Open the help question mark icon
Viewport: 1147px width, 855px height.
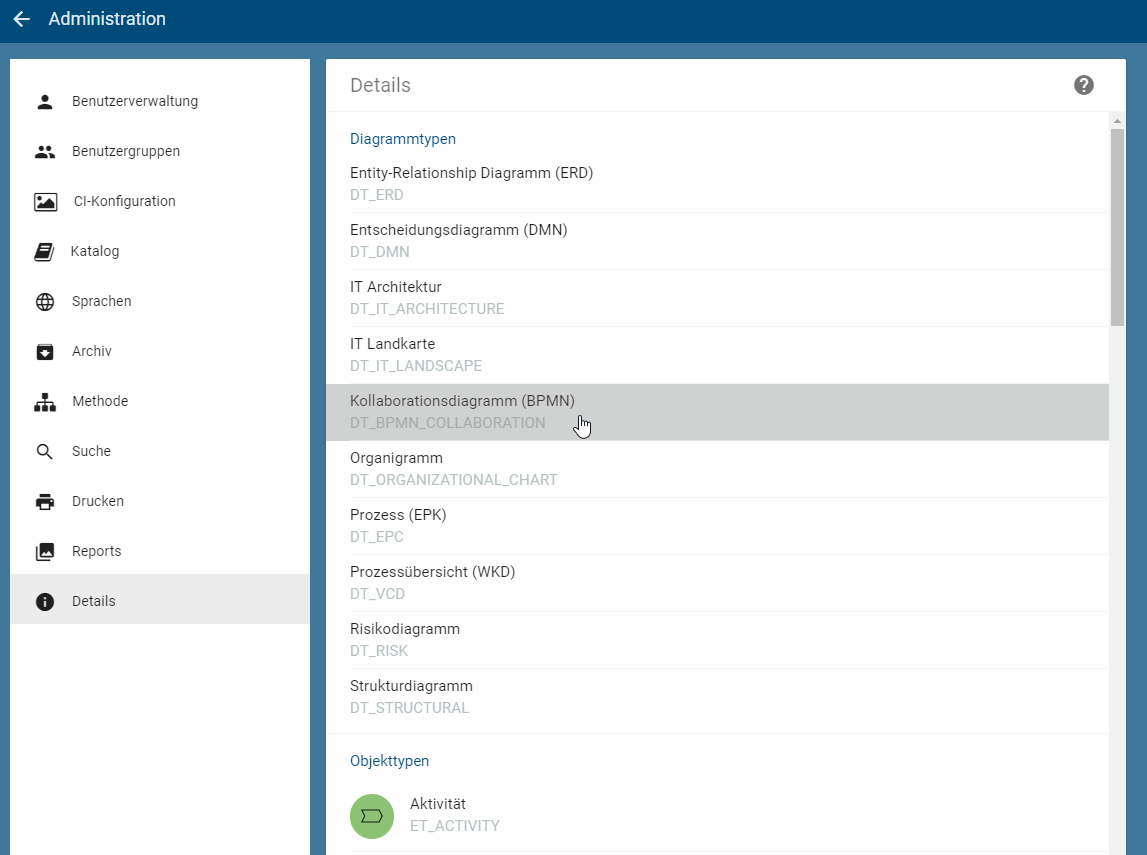1083,86
